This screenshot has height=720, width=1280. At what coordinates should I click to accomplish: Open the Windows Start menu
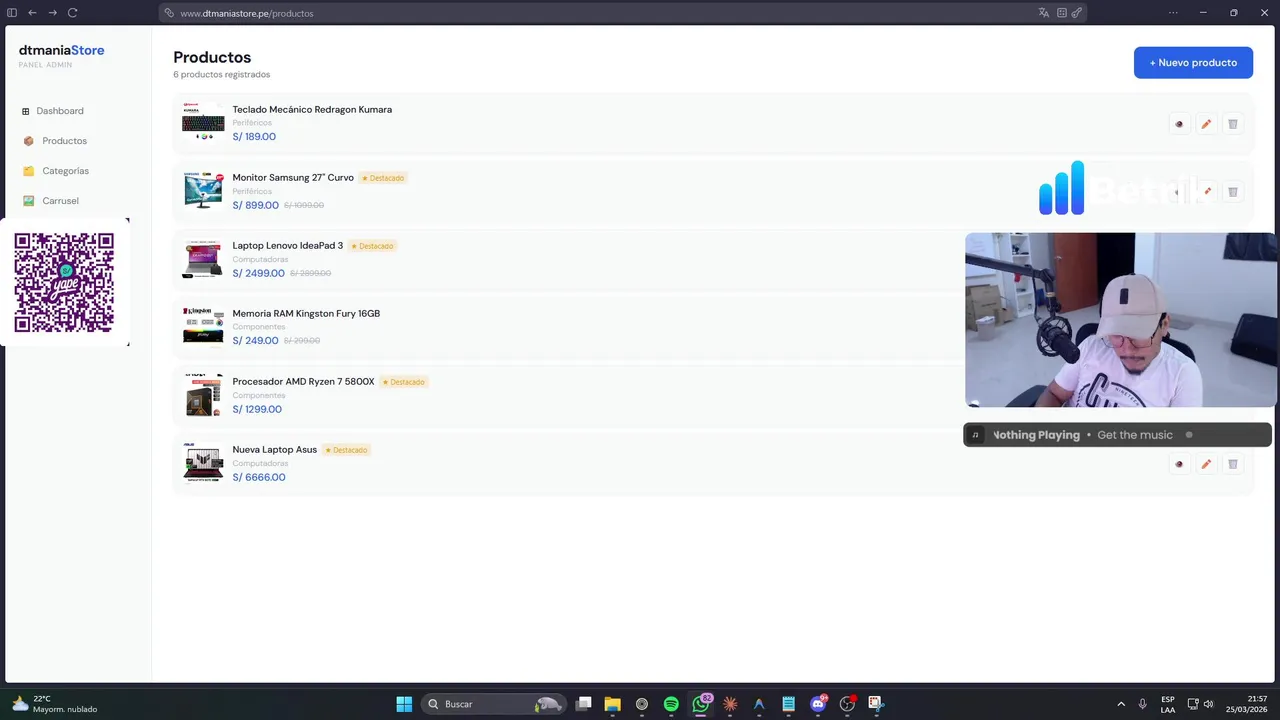(404, 704)
